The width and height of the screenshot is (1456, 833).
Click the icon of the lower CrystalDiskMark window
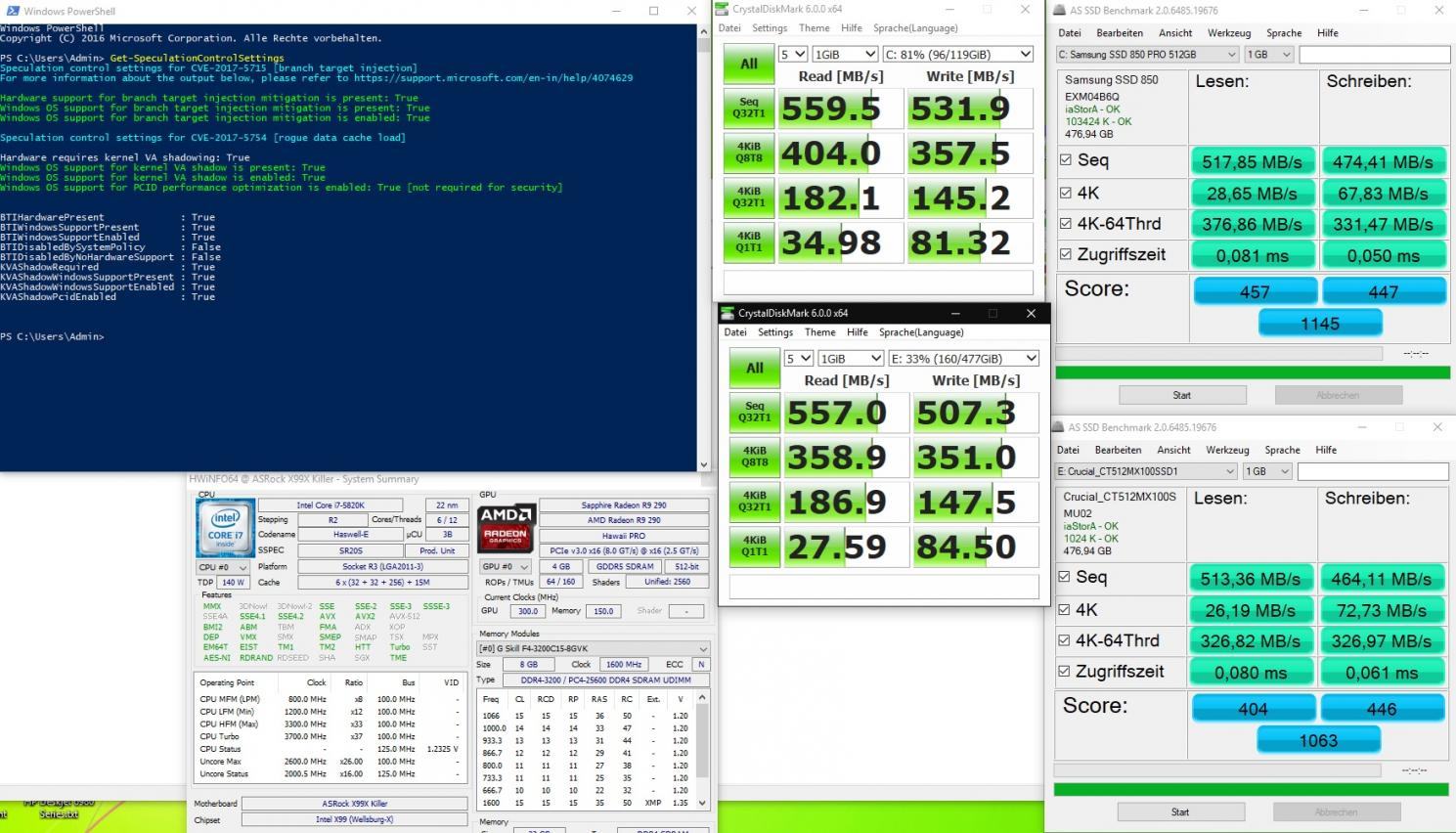[x=728, y=313]
